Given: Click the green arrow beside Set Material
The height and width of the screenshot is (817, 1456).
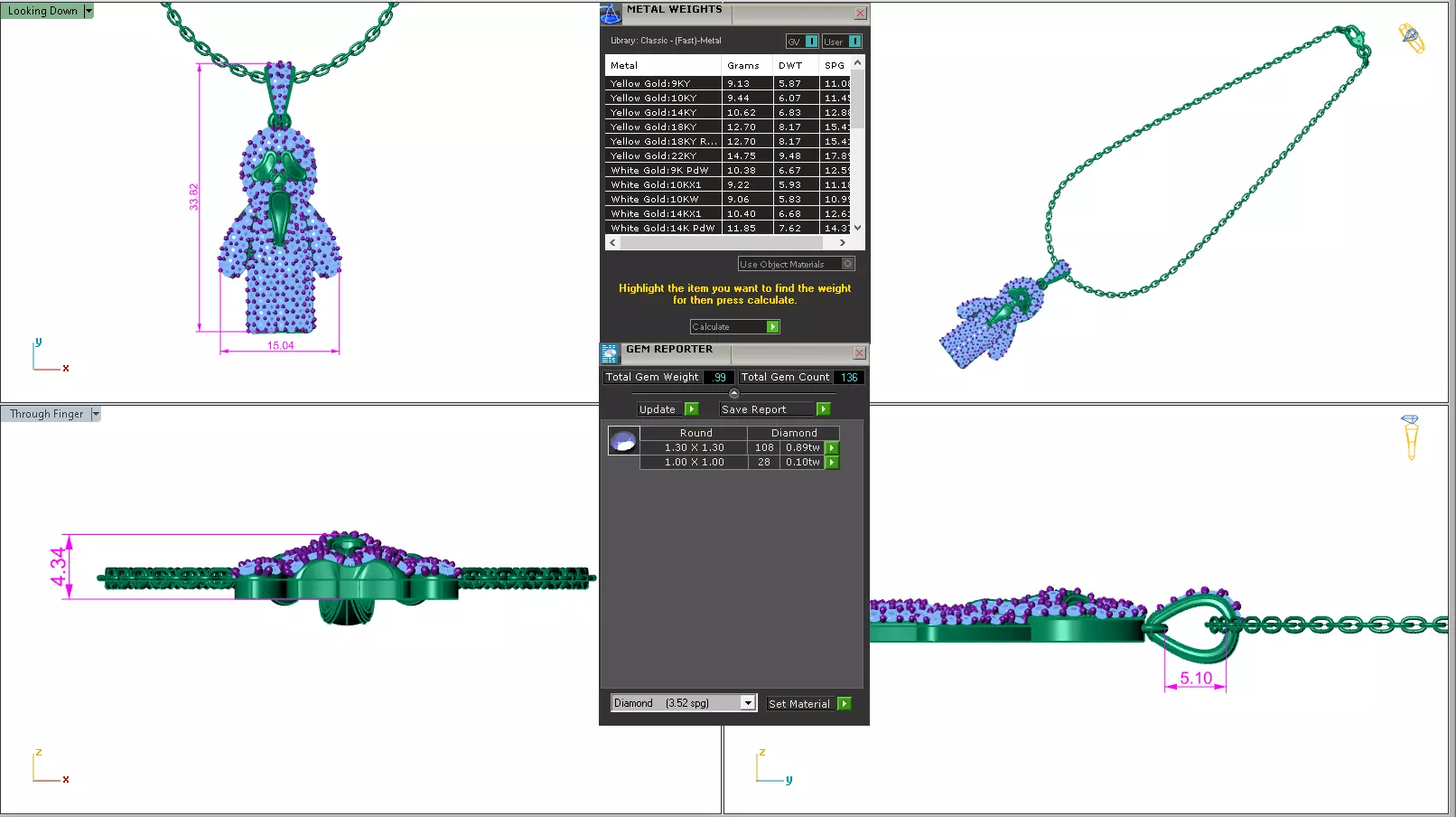Looking at the screenshot, I should click(845, 704).
